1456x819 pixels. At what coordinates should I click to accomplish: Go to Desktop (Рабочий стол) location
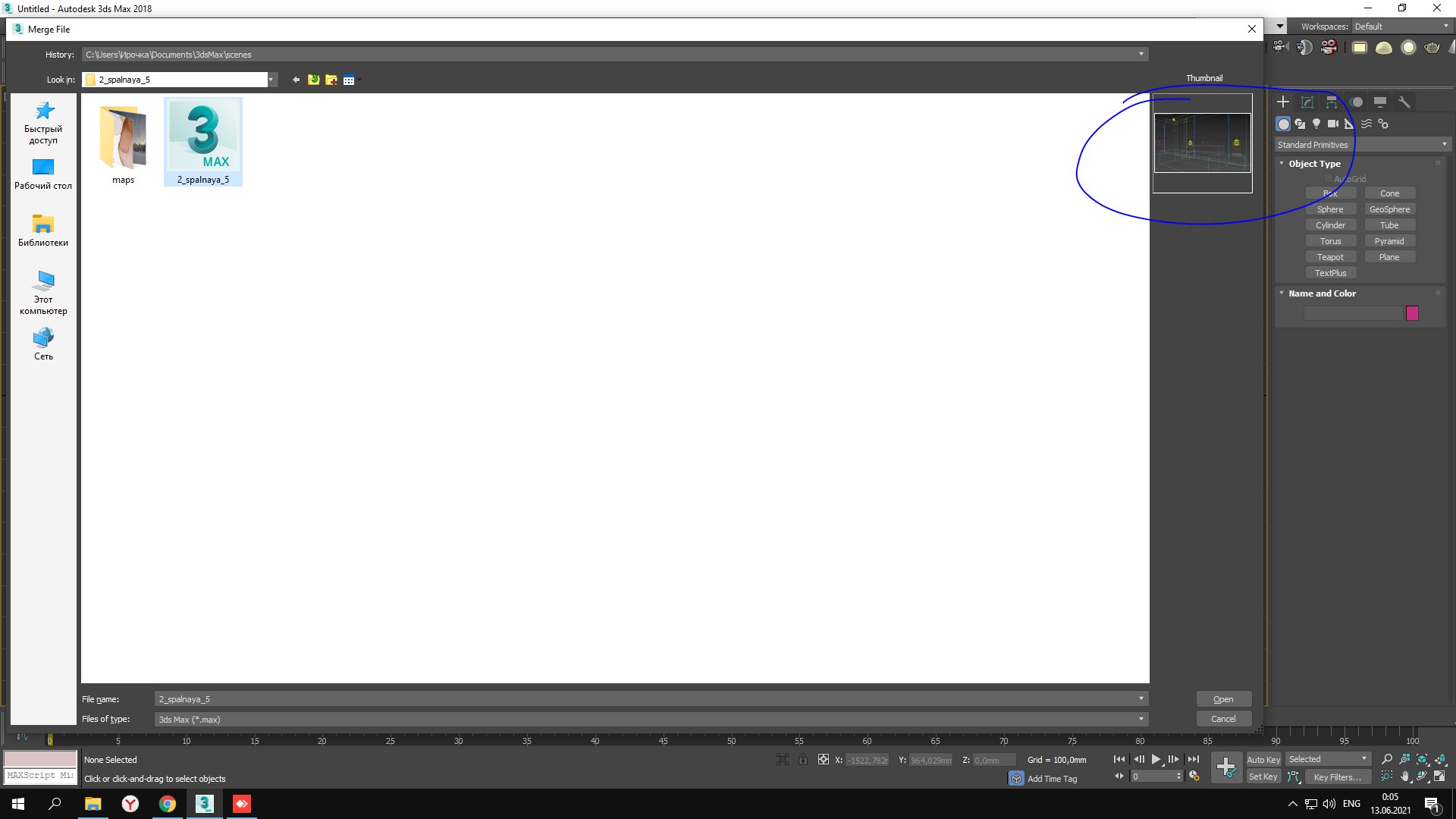point(43,174)
